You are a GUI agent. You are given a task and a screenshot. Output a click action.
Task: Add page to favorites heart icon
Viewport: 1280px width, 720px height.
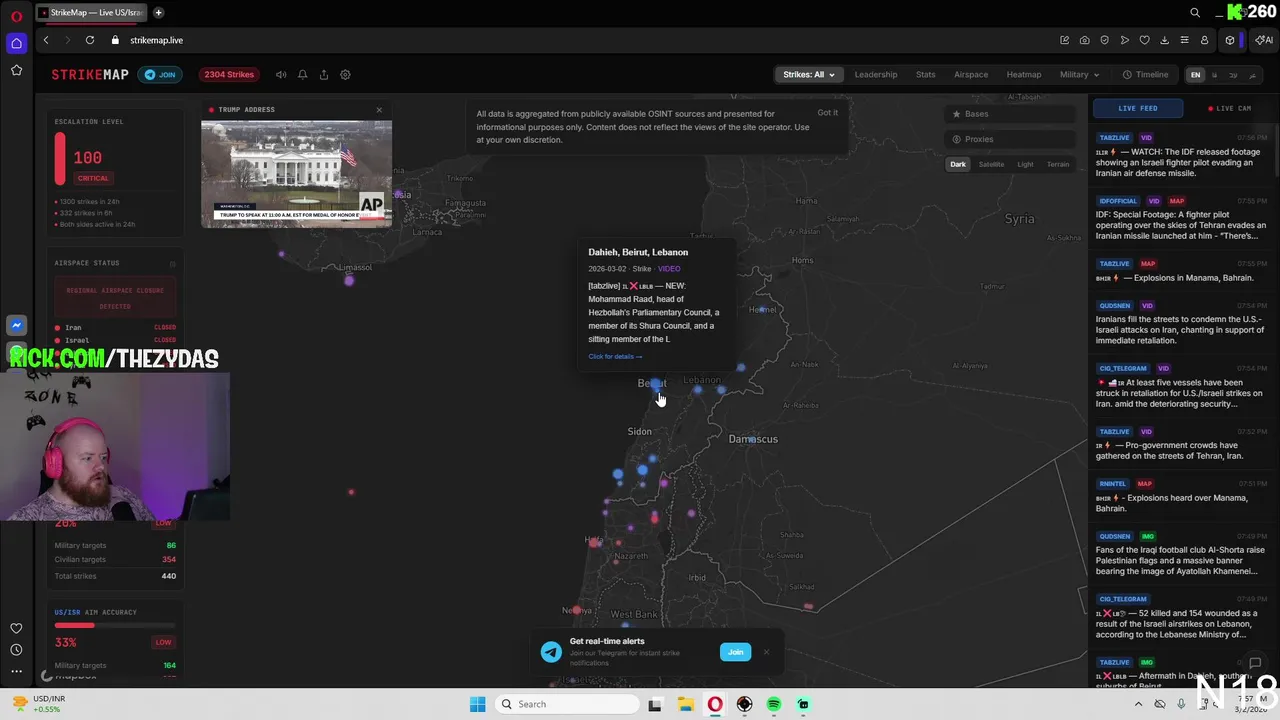coord(1145,40)
